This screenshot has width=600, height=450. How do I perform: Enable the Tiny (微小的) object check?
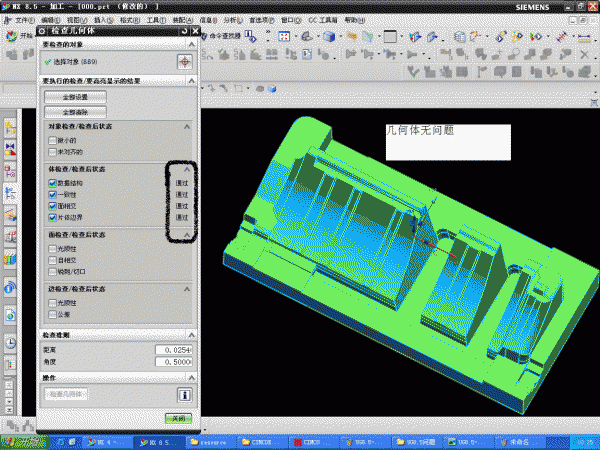[53, 140]
